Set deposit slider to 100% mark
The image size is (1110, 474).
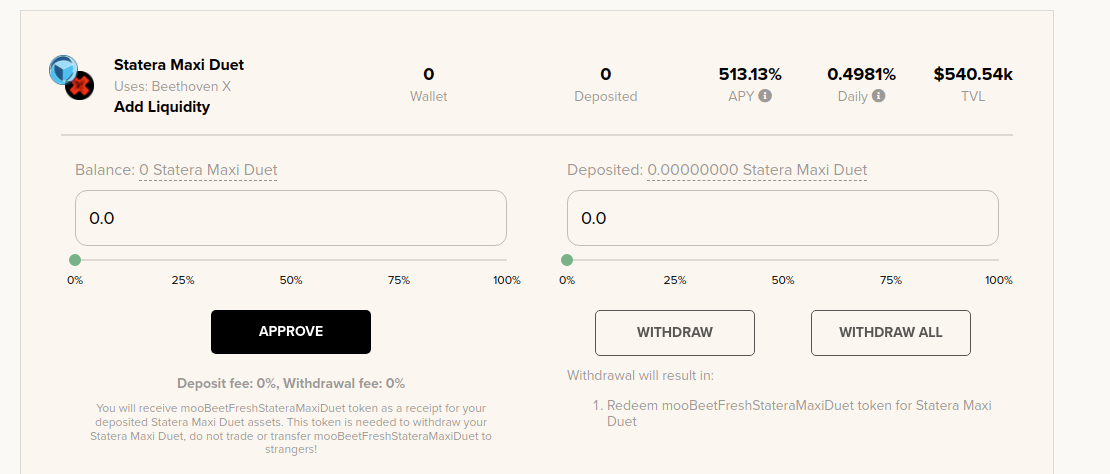point(506,260)
